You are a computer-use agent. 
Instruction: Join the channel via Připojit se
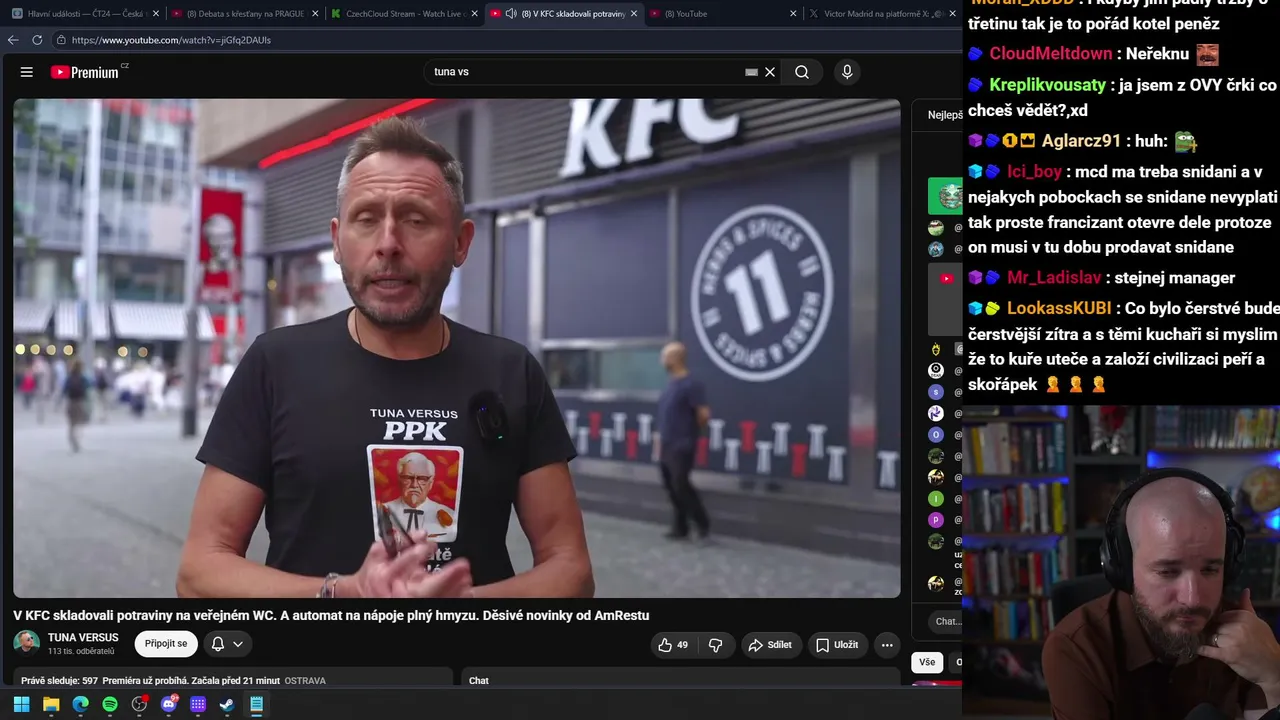pos(166,644)
